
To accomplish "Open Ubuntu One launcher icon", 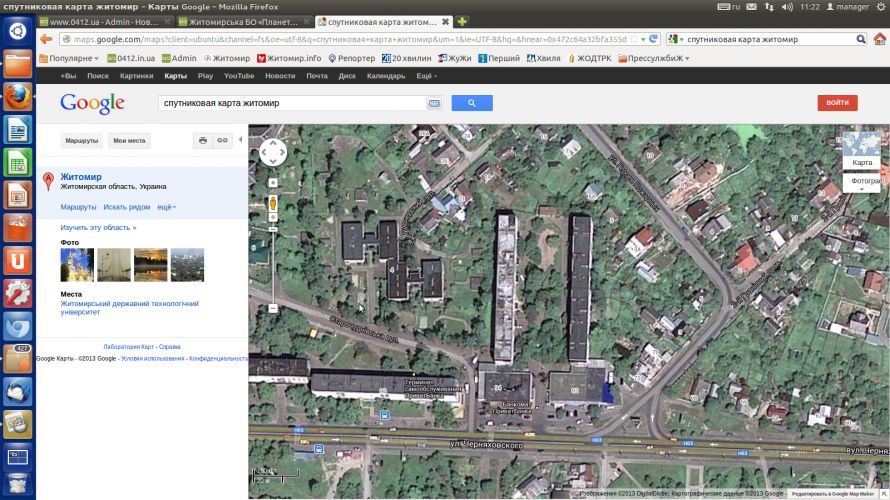I will (18, 261).
